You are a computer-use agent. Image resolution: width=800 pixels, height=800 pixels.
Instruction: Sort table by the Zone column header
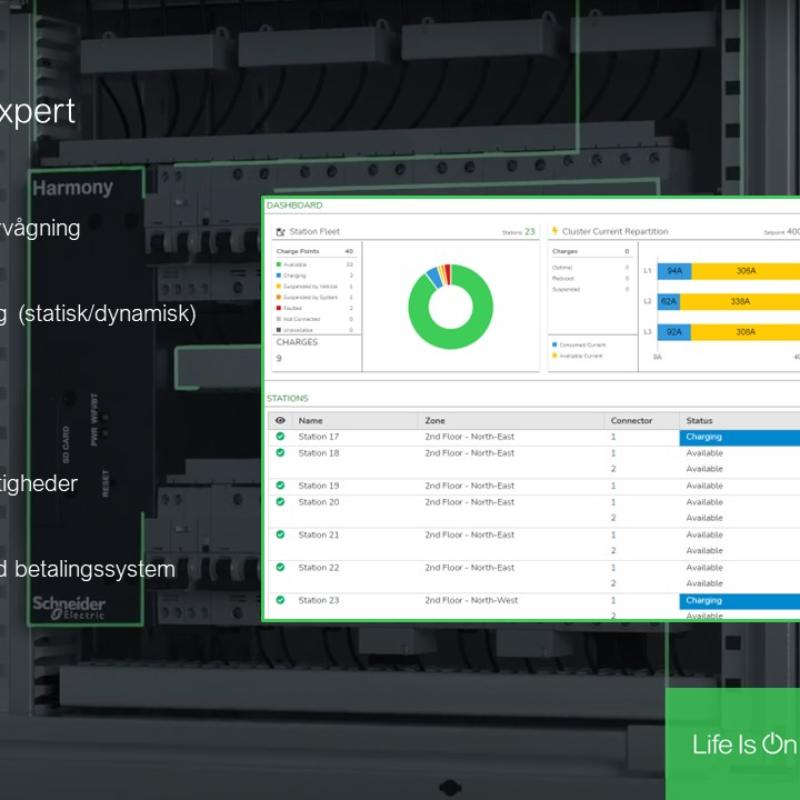tap(435, 420)
